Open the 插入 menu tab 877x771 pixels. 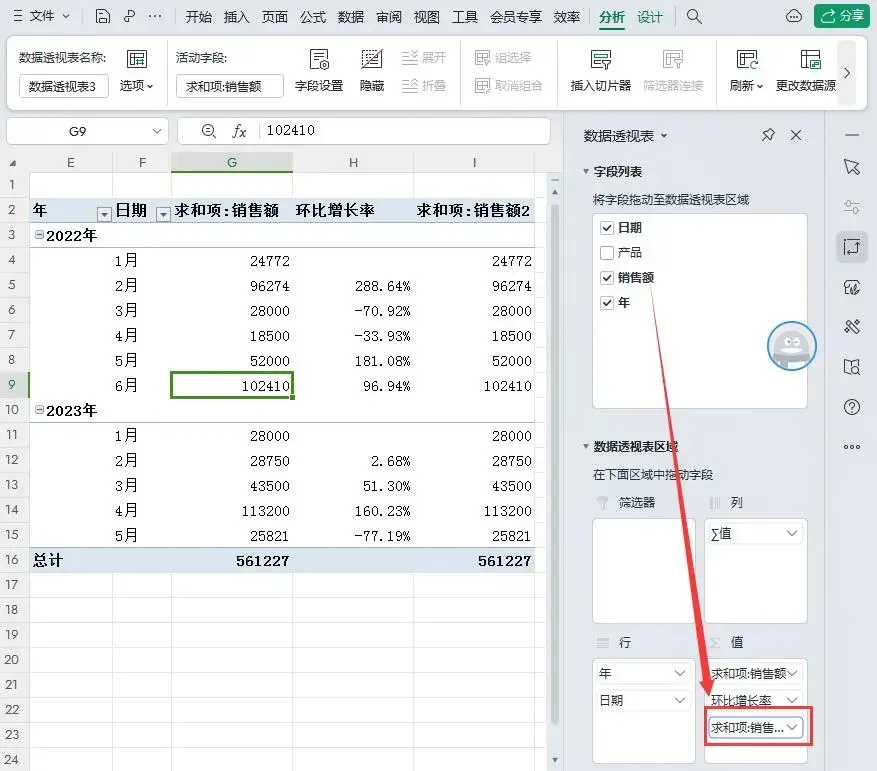[x=237, y=17]
